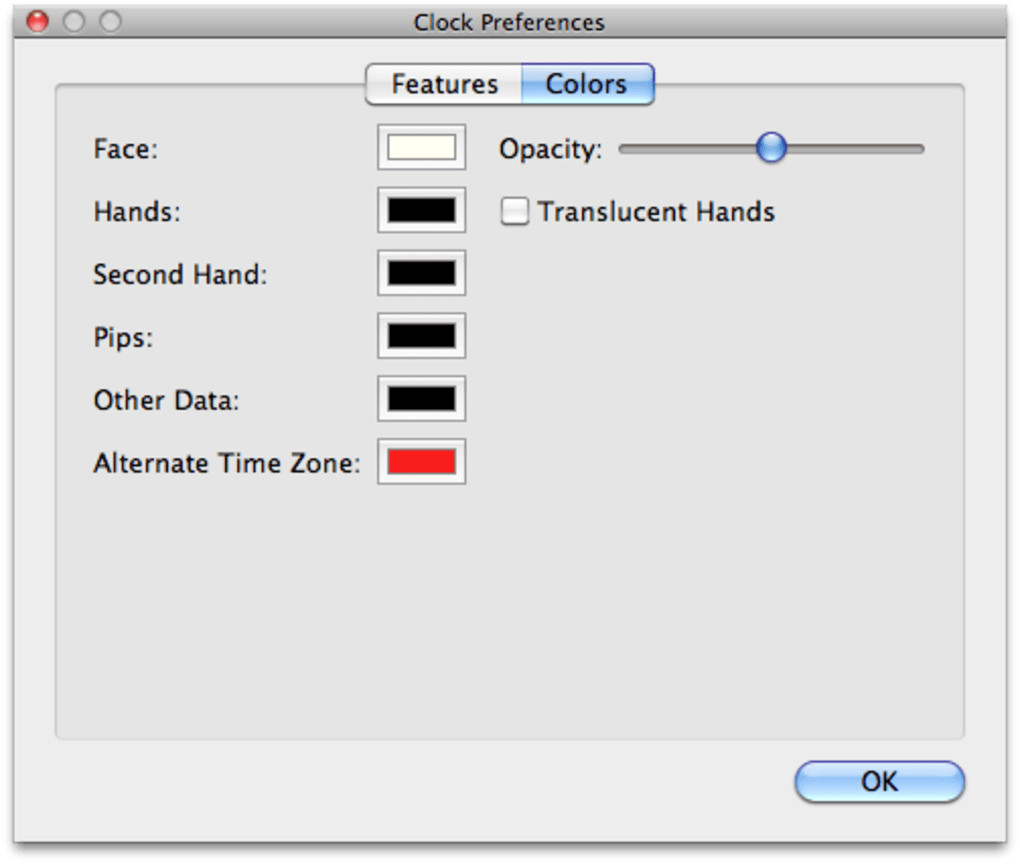Click the Opacity label
Viewport: 1020px width, 864px height.
pos(550,150)
